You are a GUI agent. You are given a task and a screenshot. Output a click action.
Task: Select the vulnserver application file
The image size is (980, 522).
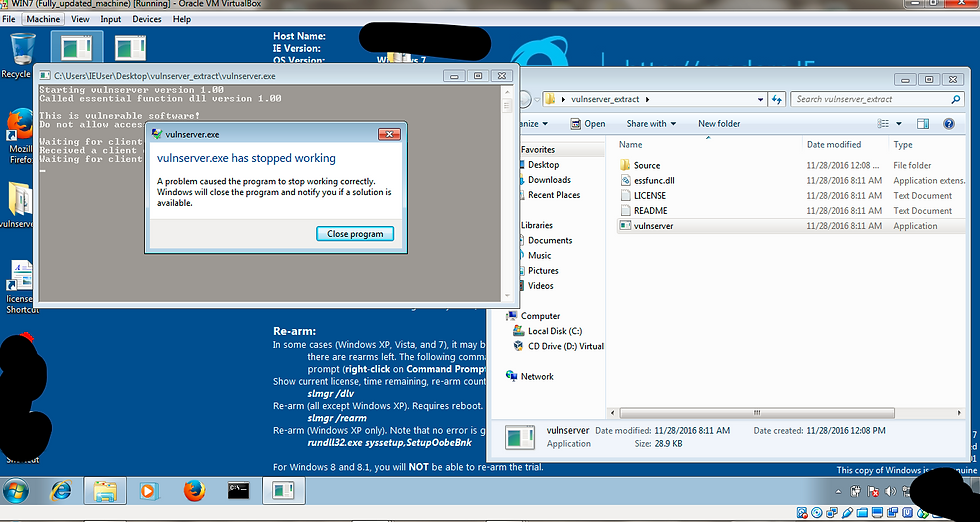(x=791, y=226)
